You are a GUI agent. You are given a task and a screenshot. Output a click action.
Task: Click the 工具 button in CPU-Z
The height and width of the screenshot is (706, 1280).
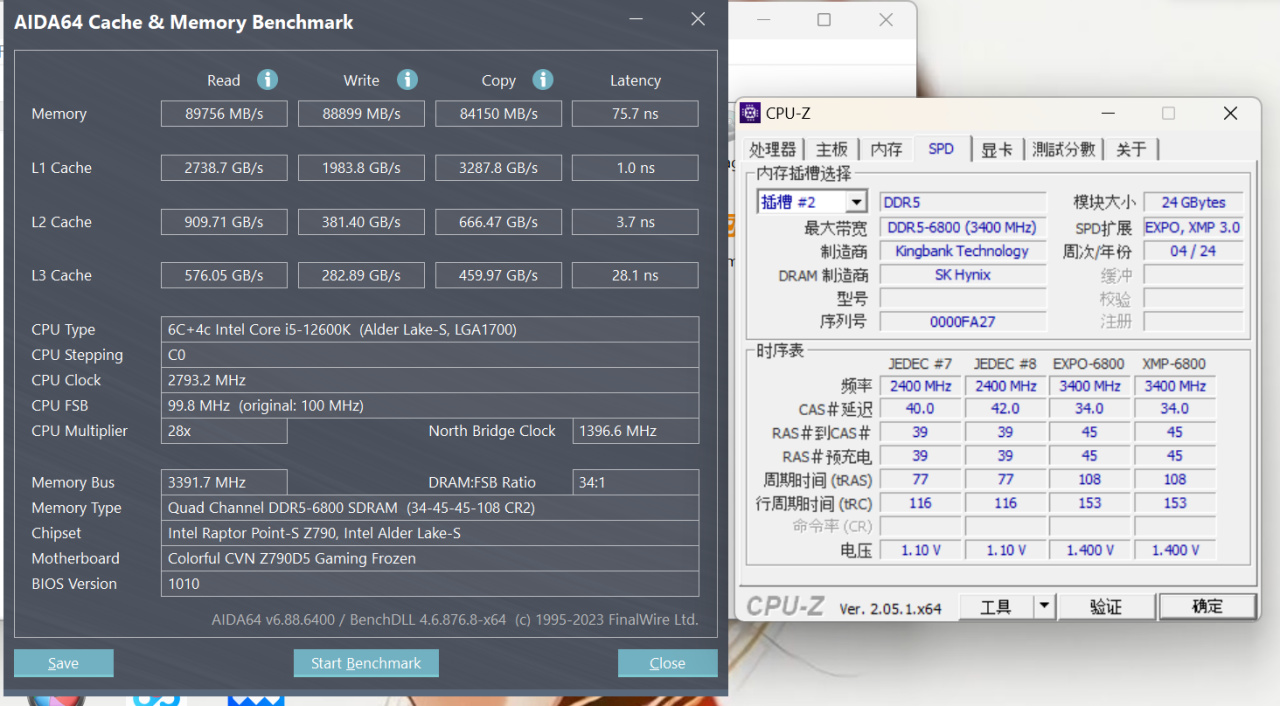click(995, 607)
